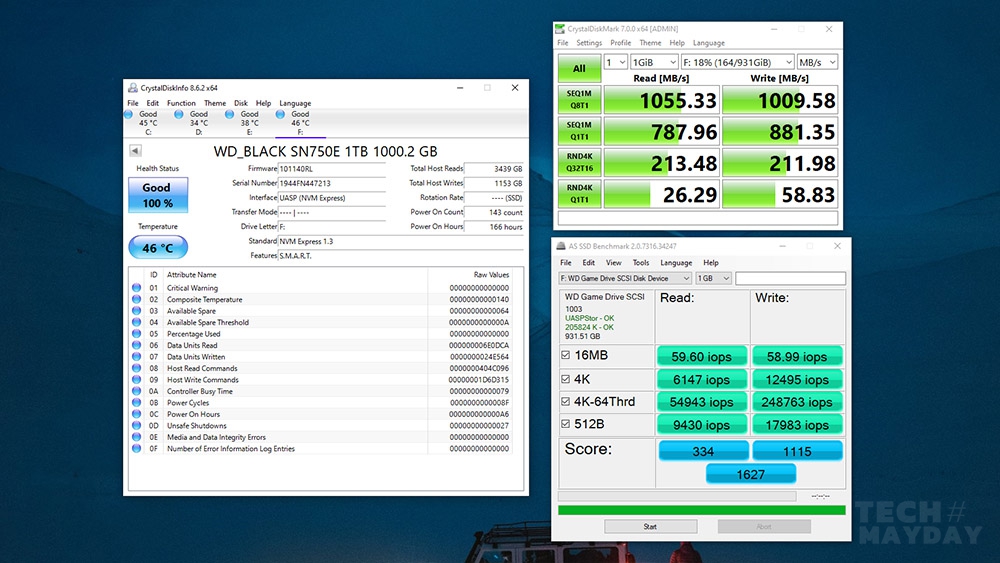Click the Firmware field 101140RL
The image size is (1000, 563).
pos(332,169)
